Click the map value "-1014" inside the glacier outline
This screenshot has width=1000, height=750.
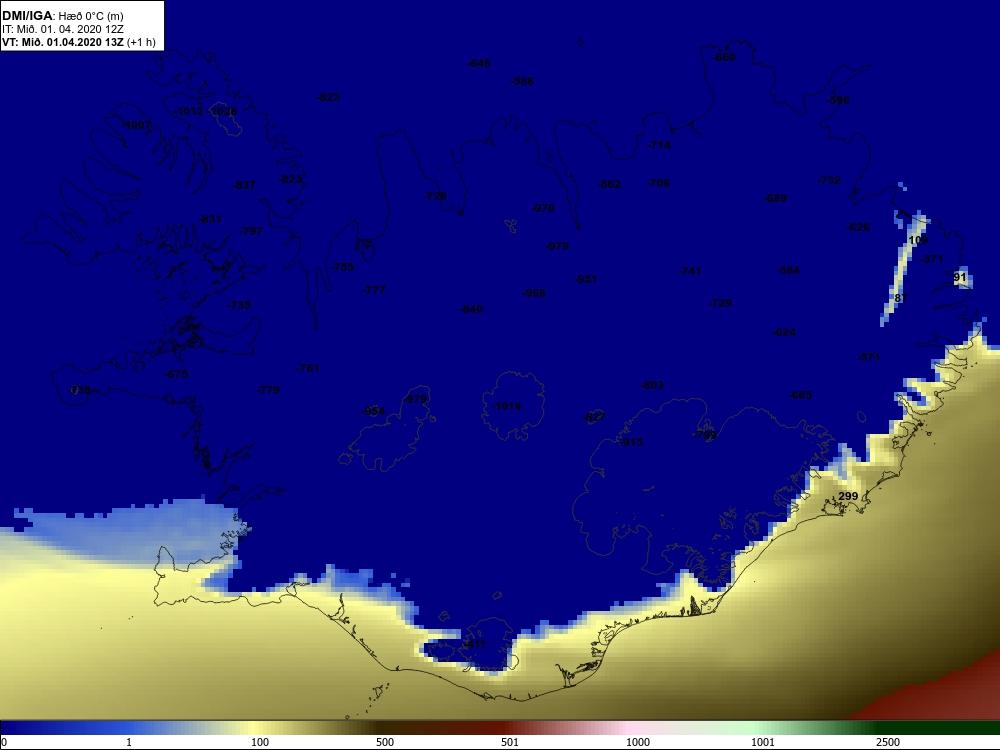tap(506, 406)
